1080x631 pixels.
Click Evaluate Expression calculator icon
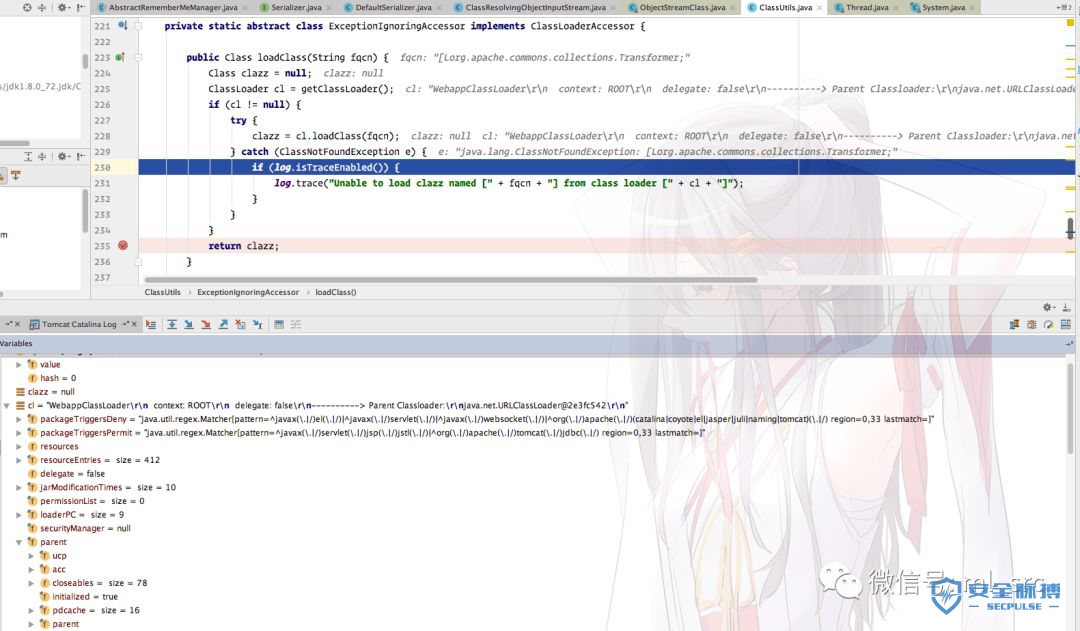click(x=279, y=324)
